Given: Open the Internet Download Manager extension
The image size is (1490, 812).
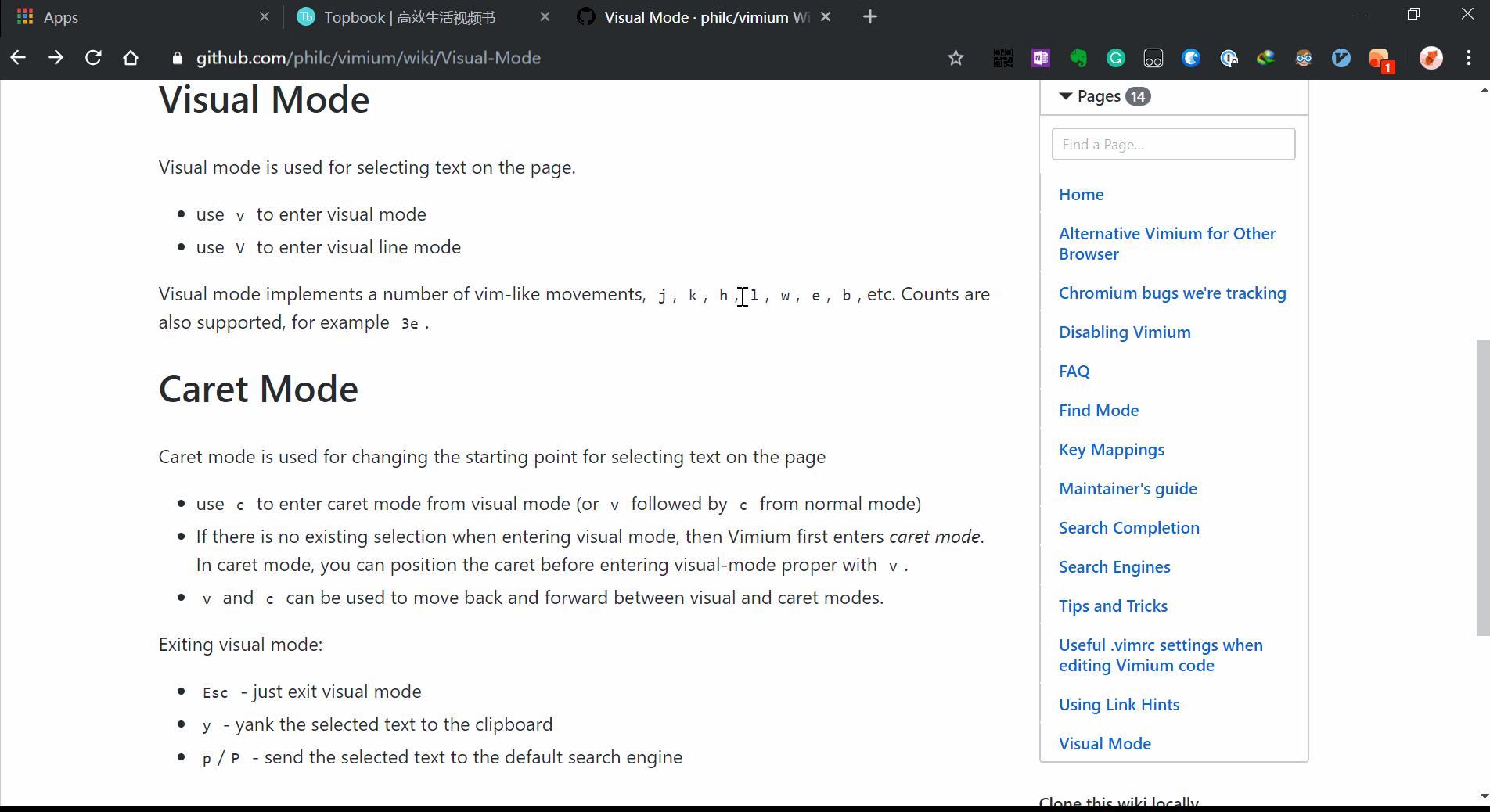Looking at the screenshot, I should pos(1267,58).
